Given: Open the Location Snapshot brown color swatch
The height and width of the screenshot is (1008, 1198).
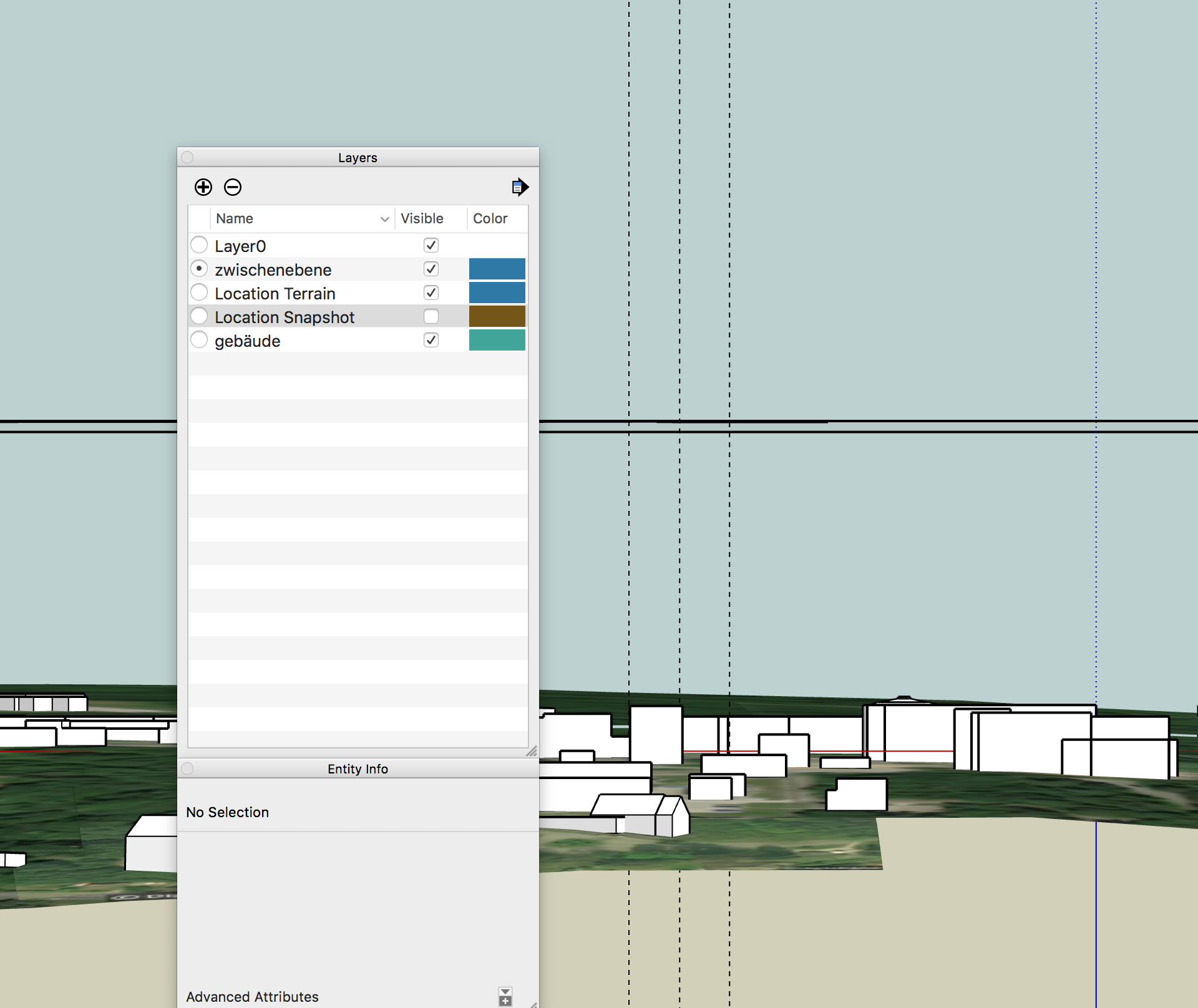Looking at the screenshot, I should click(x=497, y=316).
